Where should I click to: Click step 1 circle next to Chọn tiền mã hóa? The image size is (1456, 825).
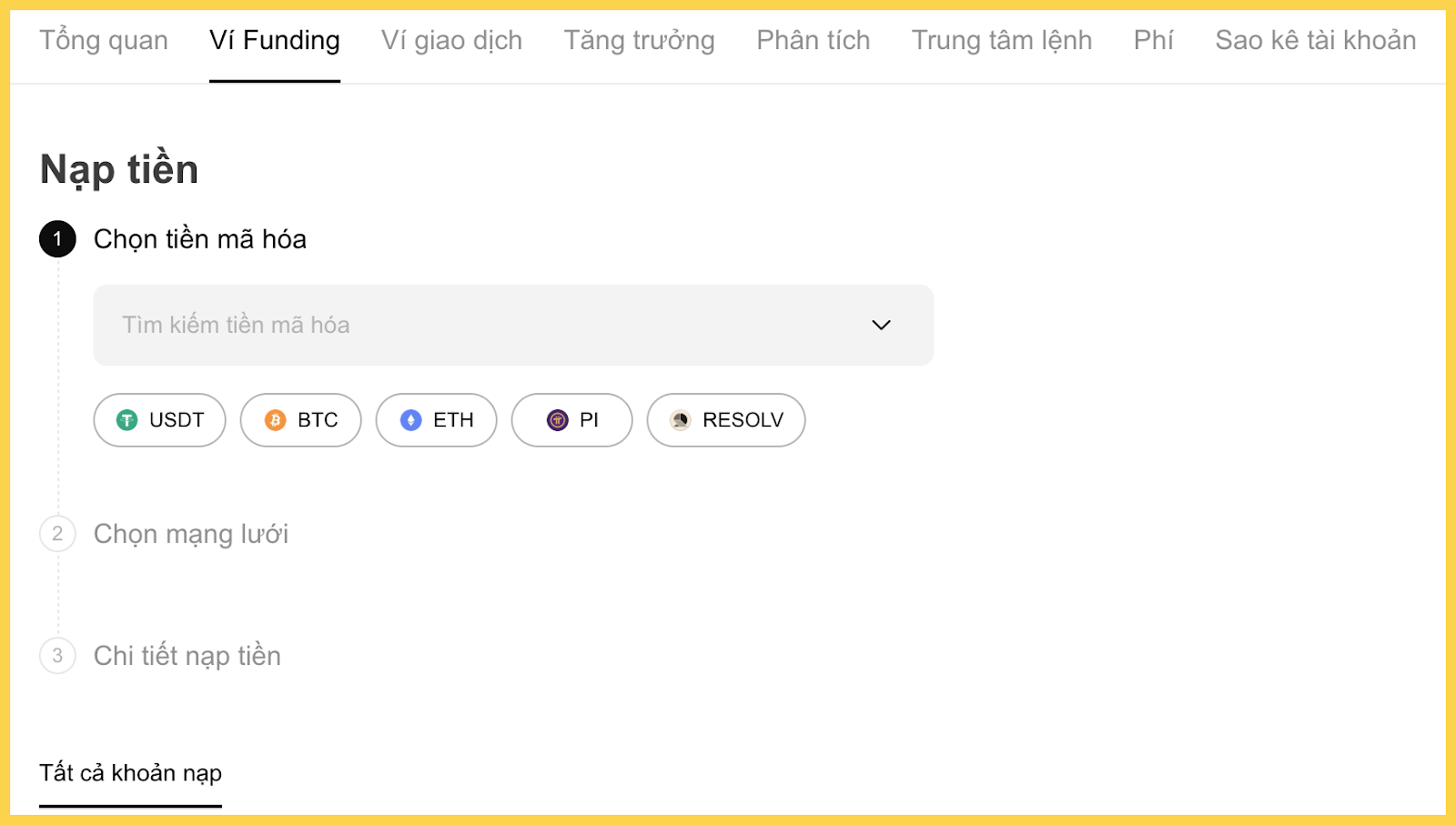pos(58,239)
